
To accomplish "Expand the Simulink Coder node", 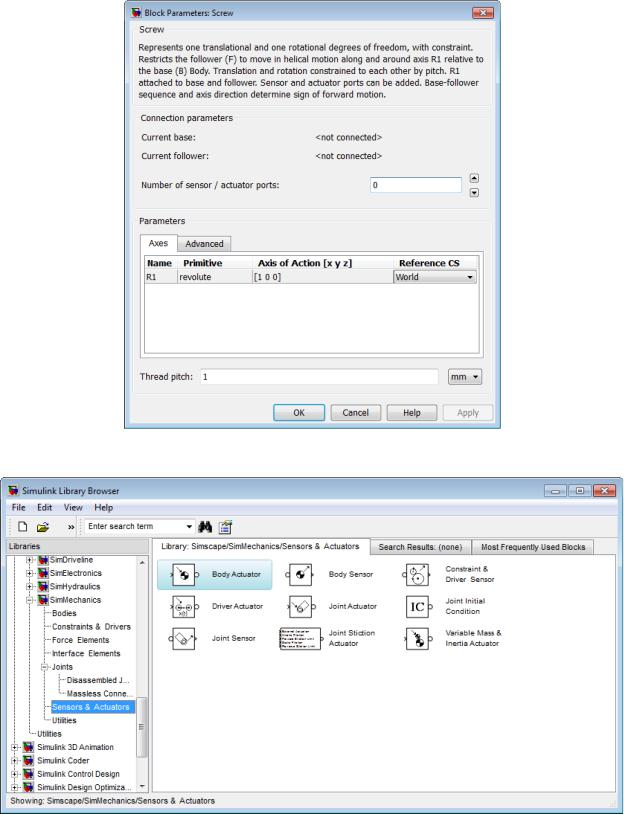I will 15,761.
